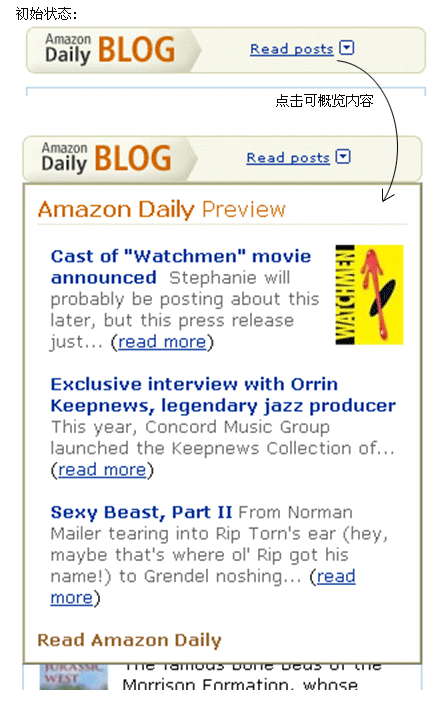Screen dimensions: 439x707
Task: Open Read posts link in expanded banner
Action: click(x=288, y=158)
